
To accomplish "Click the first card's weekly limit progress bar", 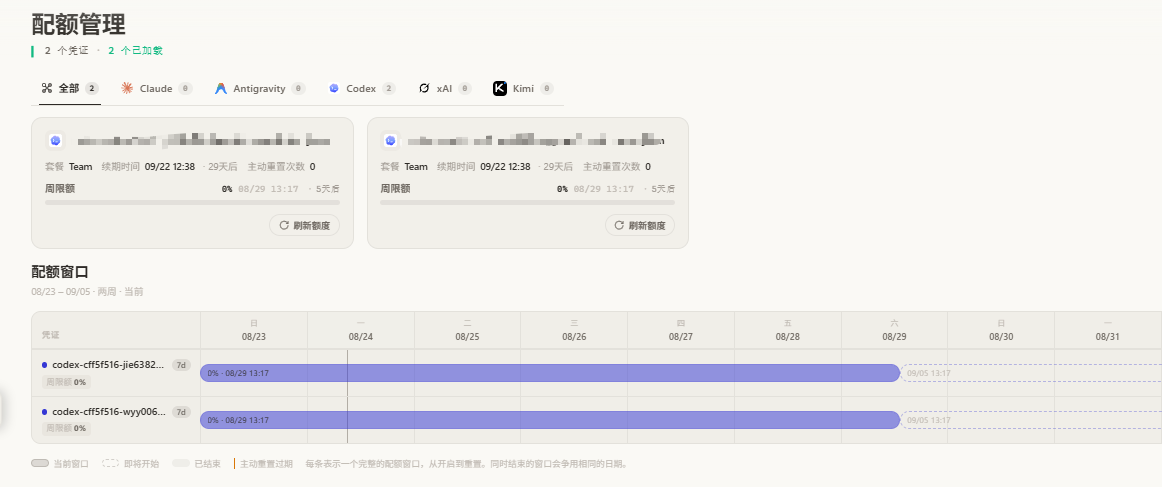I will point(192,202).
